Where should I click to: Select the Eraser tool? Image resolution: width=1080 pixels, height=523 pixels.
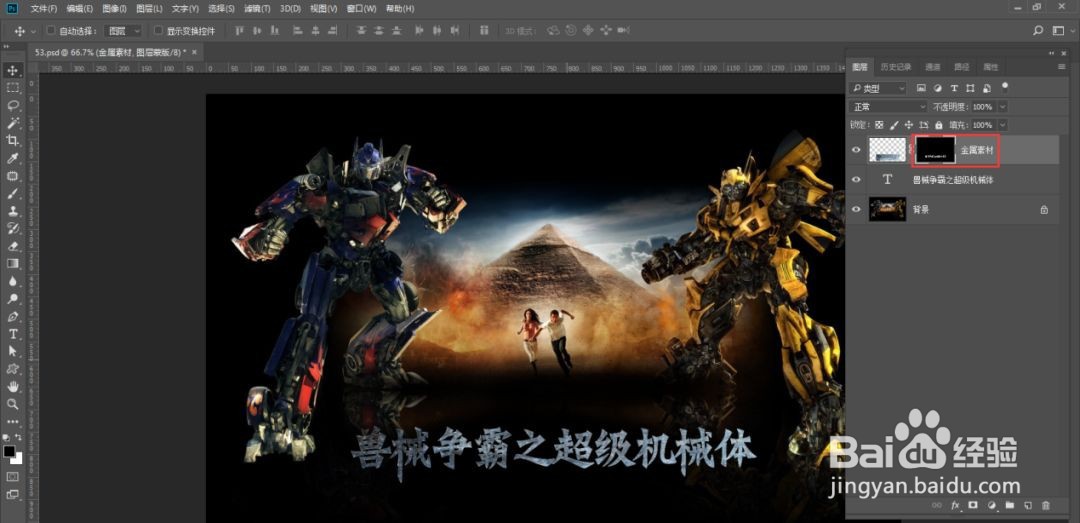[12, 246]
